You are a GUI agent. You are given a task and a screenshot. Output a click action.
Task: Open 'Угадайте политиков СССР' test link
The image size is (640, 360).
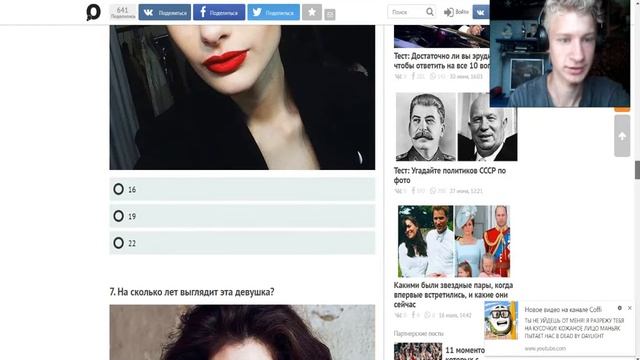click(450, 175)
